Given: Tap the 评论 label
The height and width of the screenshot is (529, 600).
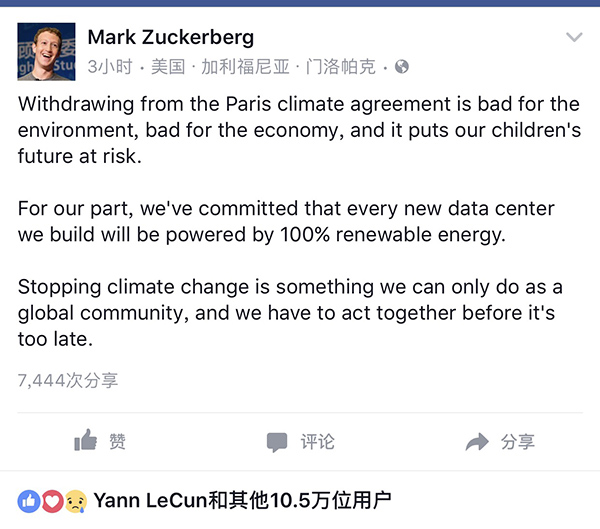Looking at the screenshot, I should (x=317, y=442).
